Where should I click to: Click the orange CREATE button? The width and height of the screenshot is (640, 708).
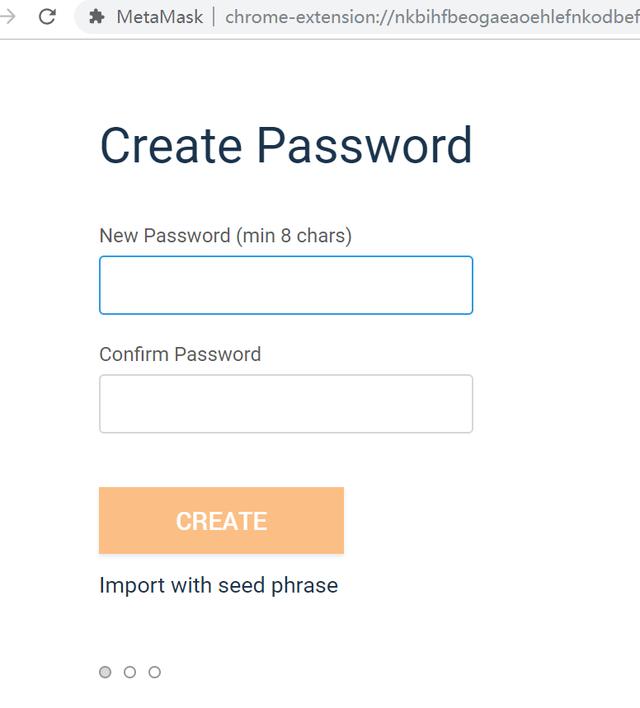[x=221, y=521]
